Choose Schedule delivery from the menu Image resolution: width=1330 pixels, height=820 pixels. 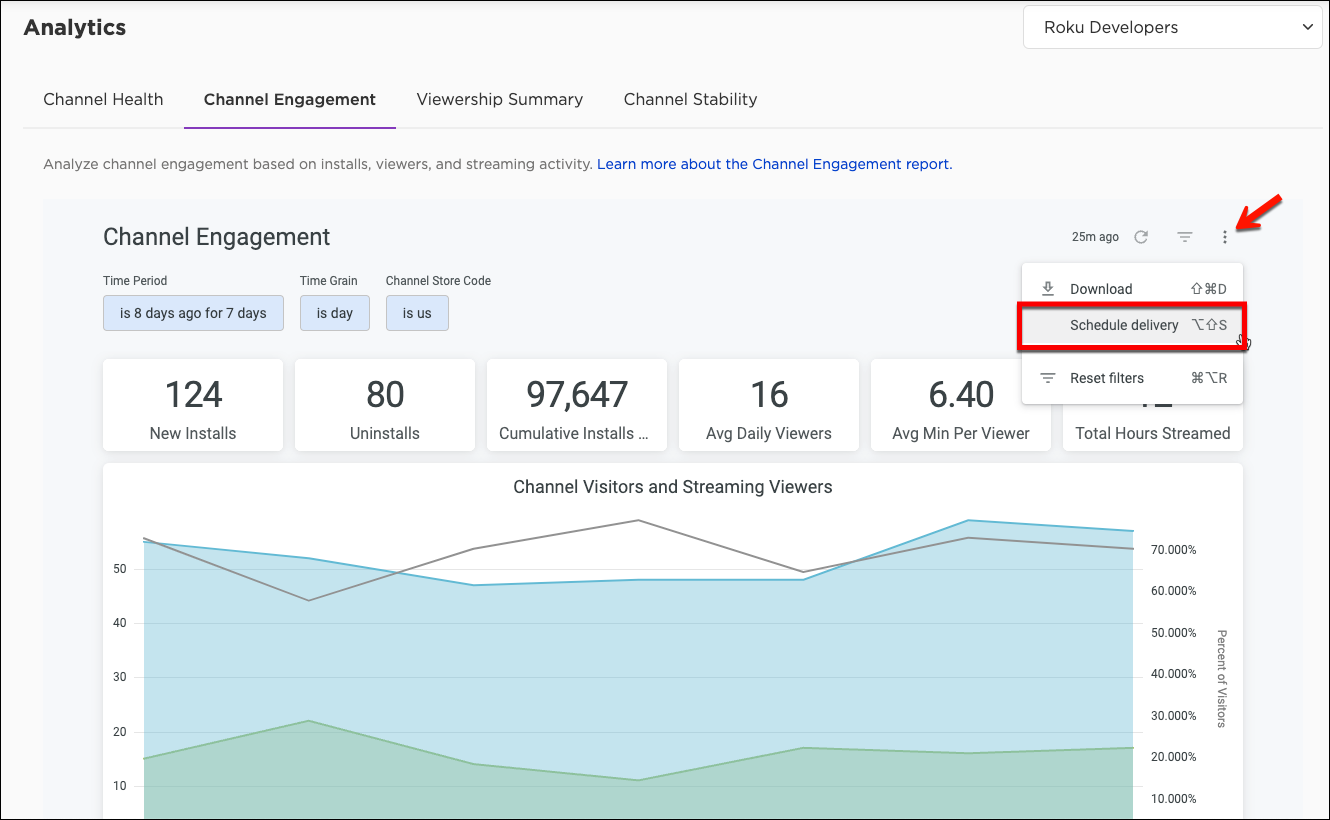(x=1124, y=325)
